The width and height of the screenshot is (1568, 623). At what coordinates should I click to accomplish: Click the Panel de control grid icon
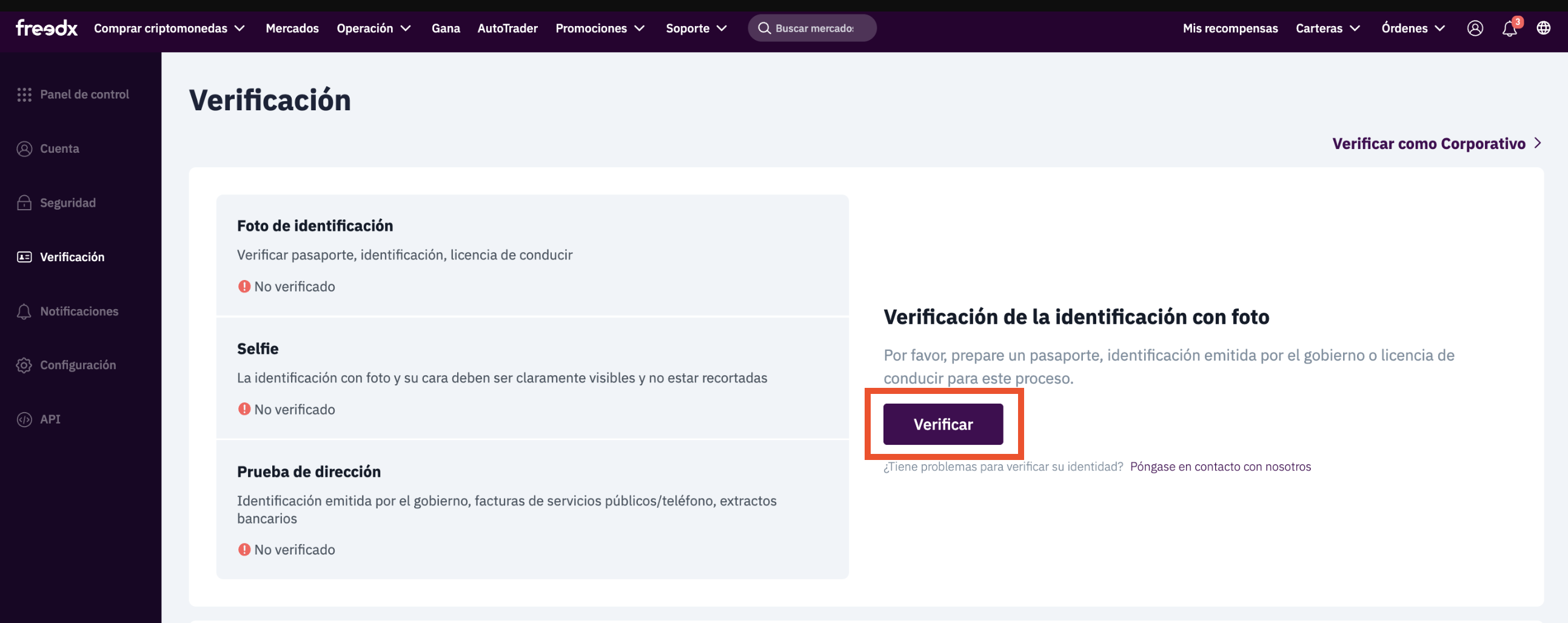click(24, 95)
